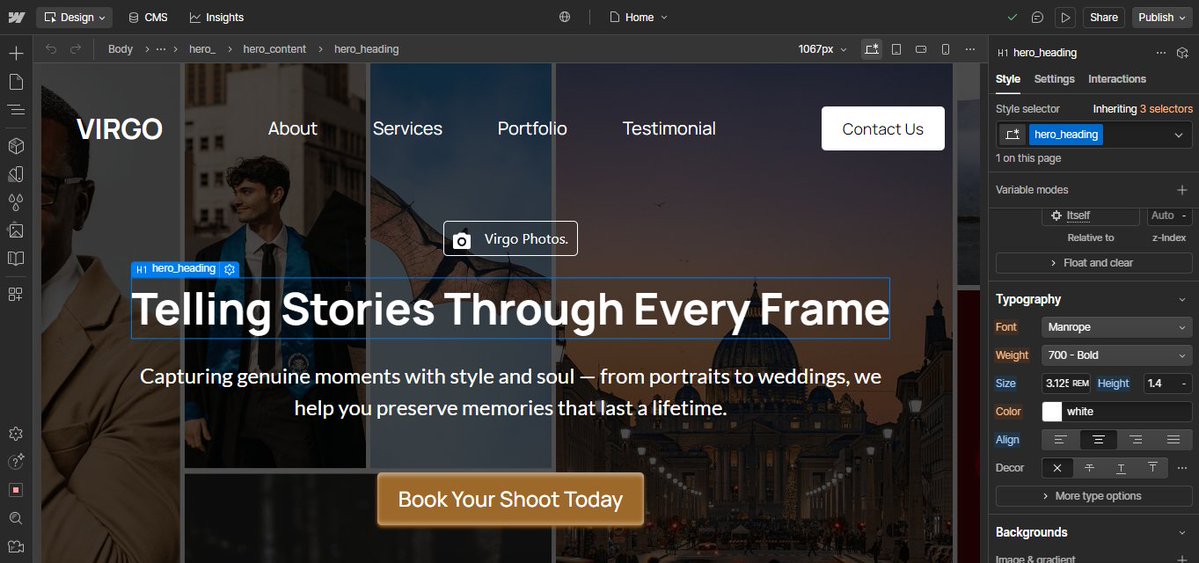
Task: Collapse the Typography section
Action: tap(1183, 300)
